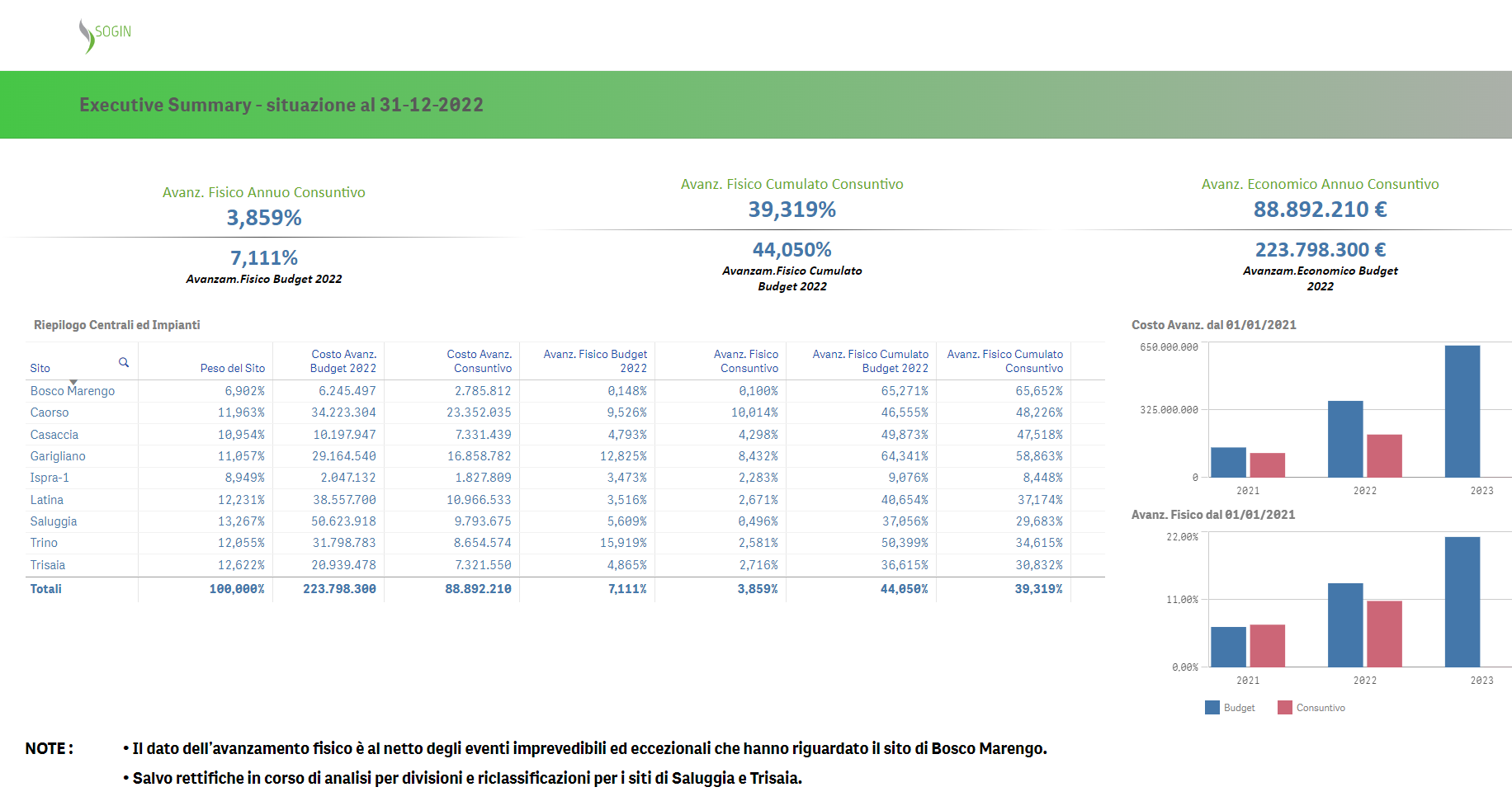Sort by Peso del Sito column header
Image resolution: width=1512 pixels, height=806 pixels.
pos(232,368)
